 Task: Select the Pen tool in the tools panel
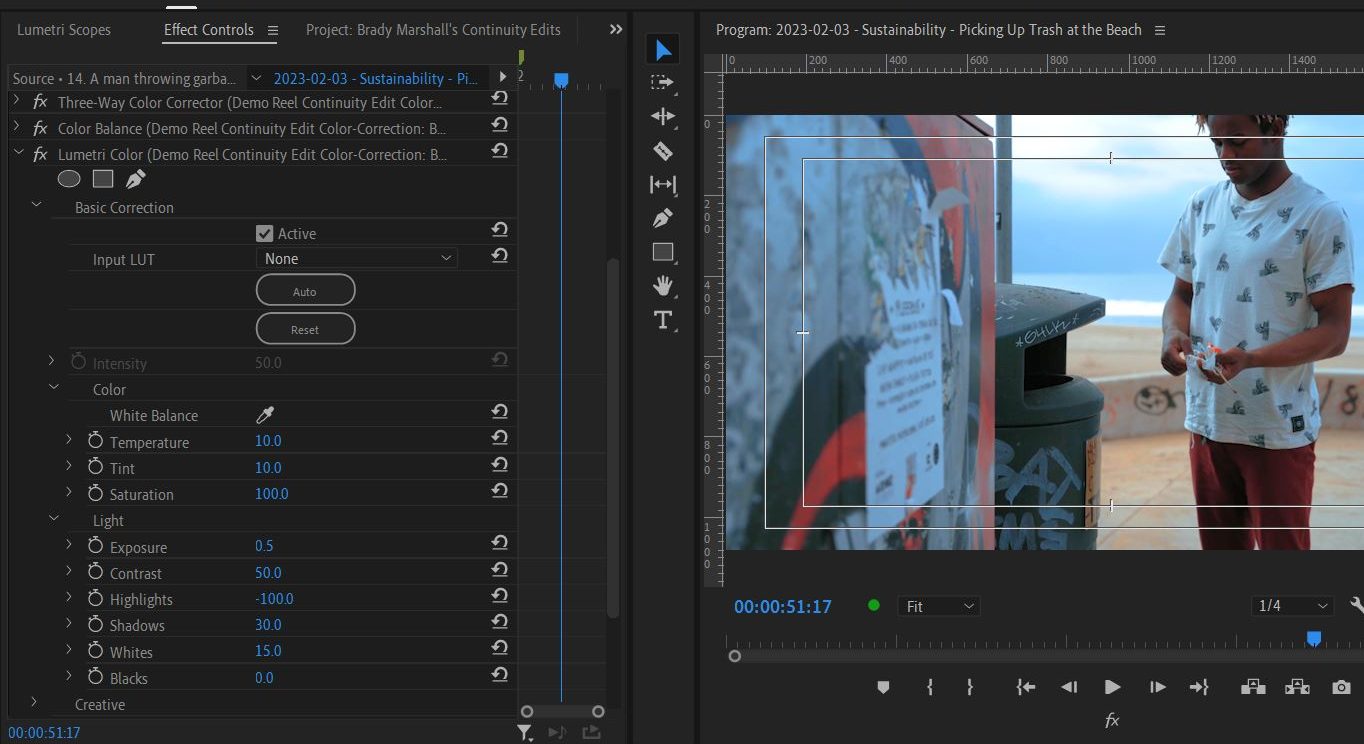[x=663, y=218]
